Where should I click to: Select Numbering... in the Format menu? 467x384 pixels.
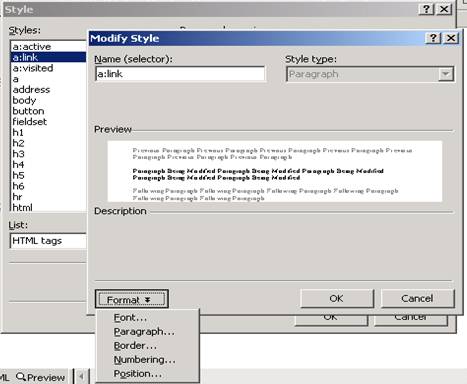[144, 360]
